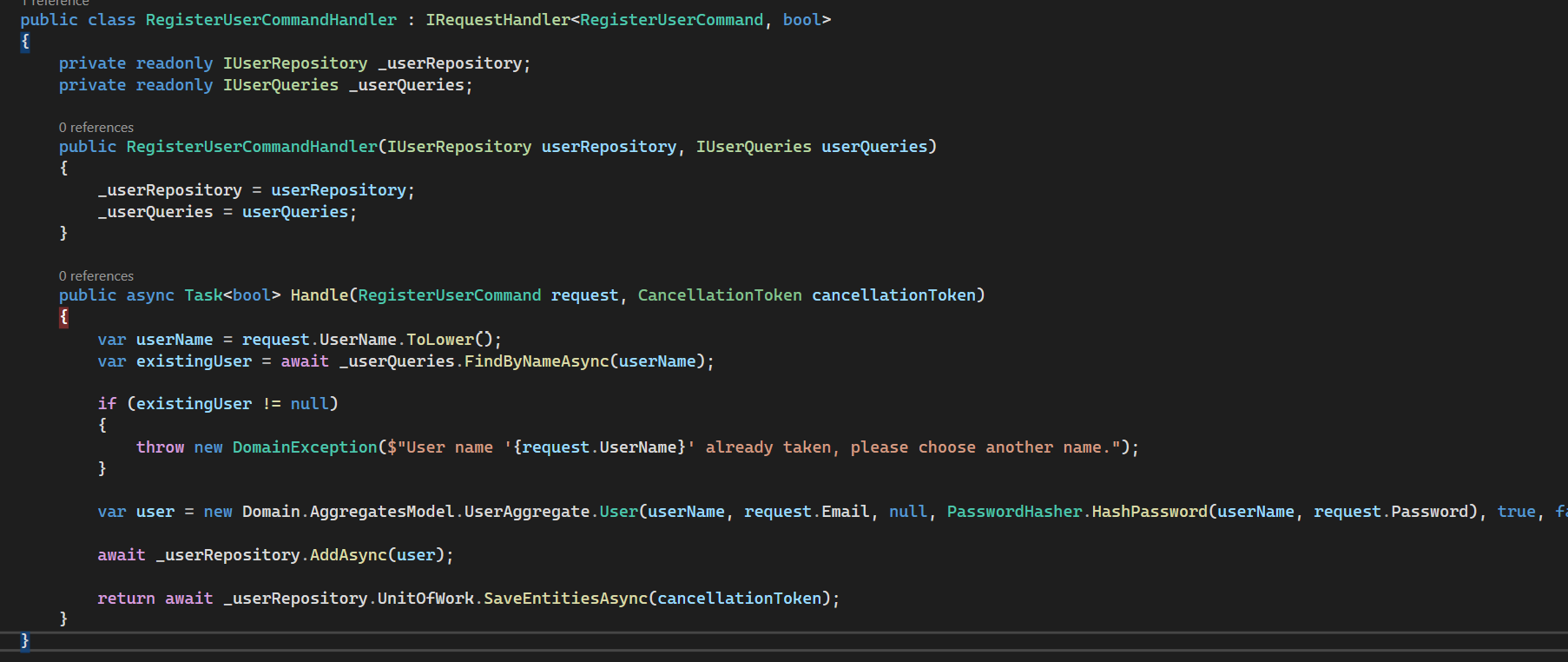Screen dimensions: 1568x662
Task: Click class name RegisterUserCommandHandler in class declaration
Action: coord(271,20)
